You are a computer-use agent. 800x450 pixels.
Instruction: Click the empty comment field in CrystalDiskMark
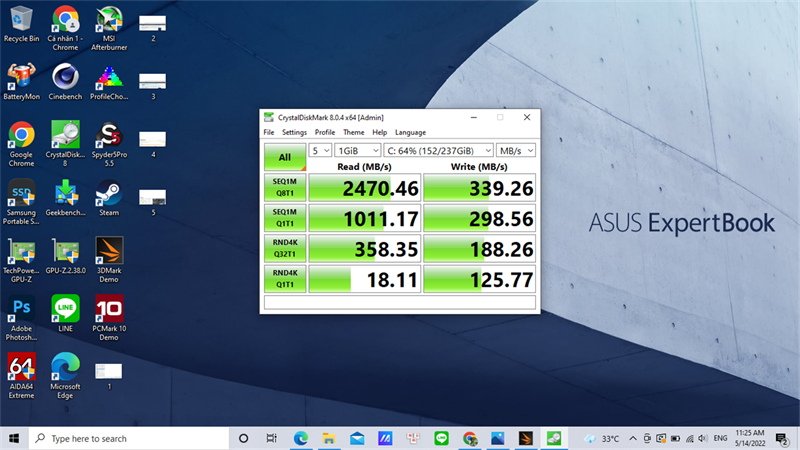click(x=400, y=302)
